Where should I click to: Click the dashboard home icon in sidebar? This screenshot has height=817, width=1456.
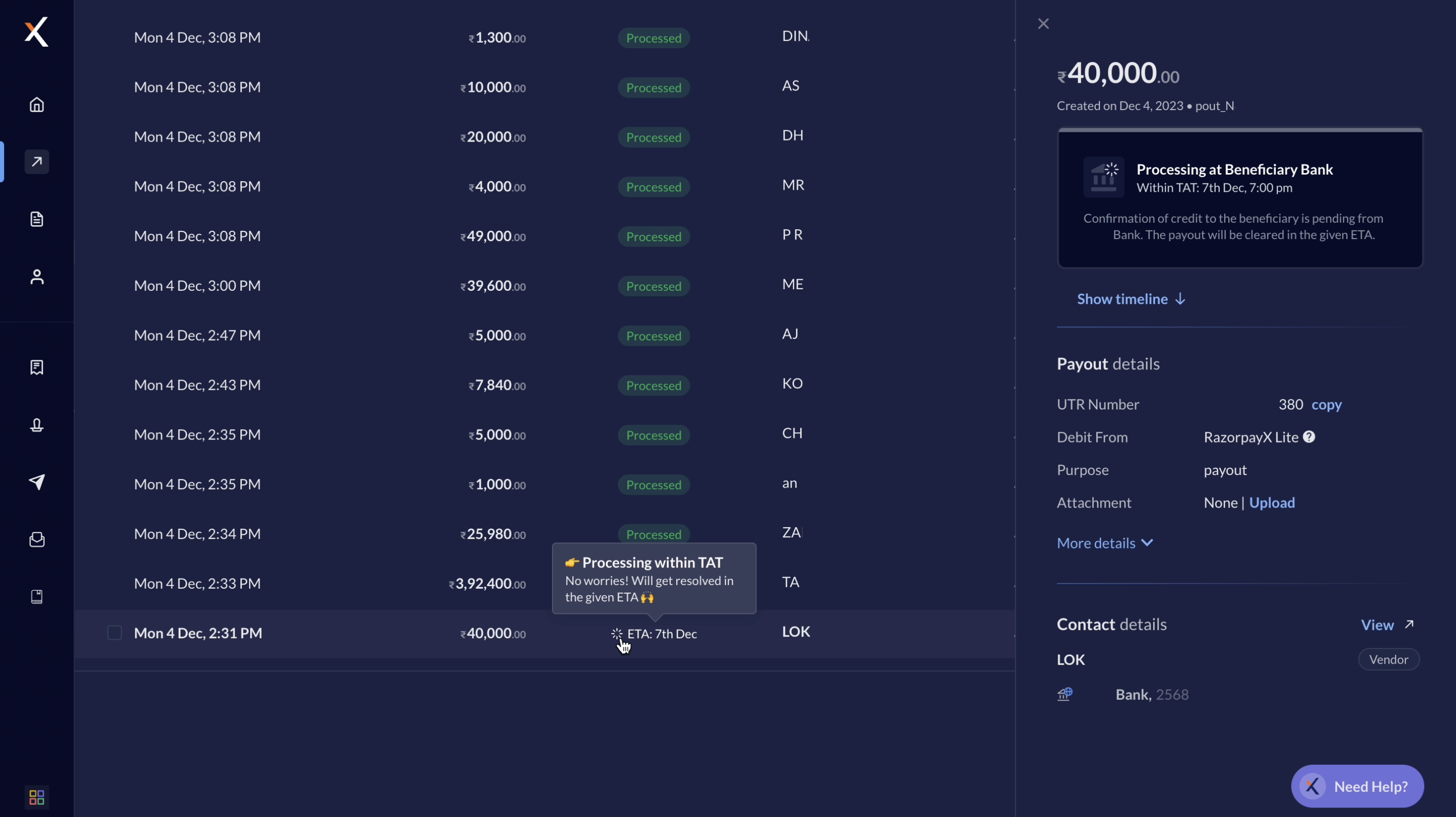pos(36,105)
